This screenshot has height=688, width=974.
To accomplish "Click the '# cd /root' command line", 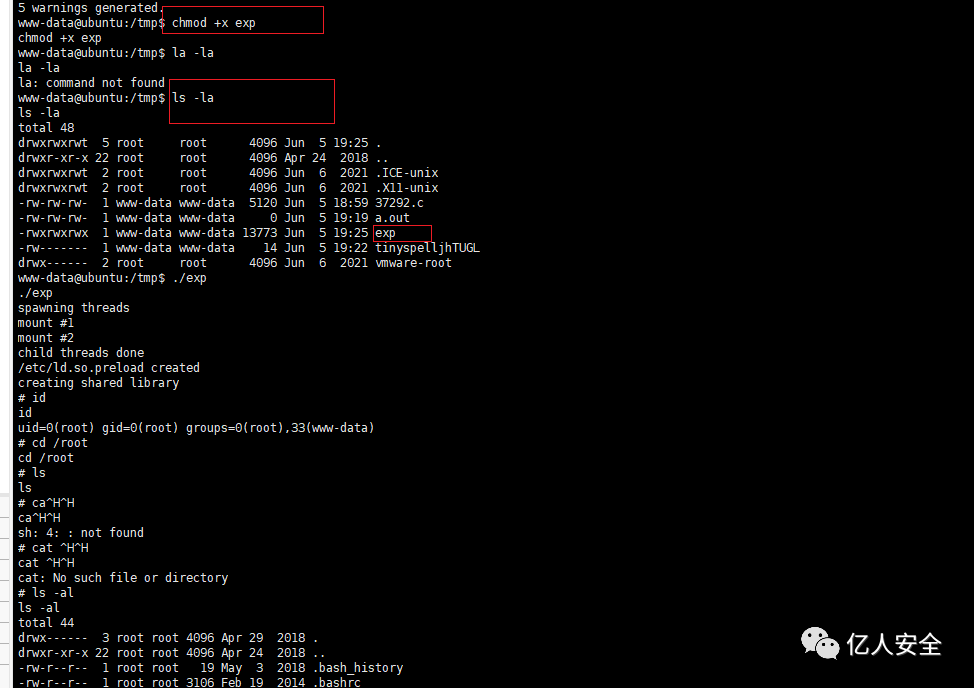I will 53,443.
